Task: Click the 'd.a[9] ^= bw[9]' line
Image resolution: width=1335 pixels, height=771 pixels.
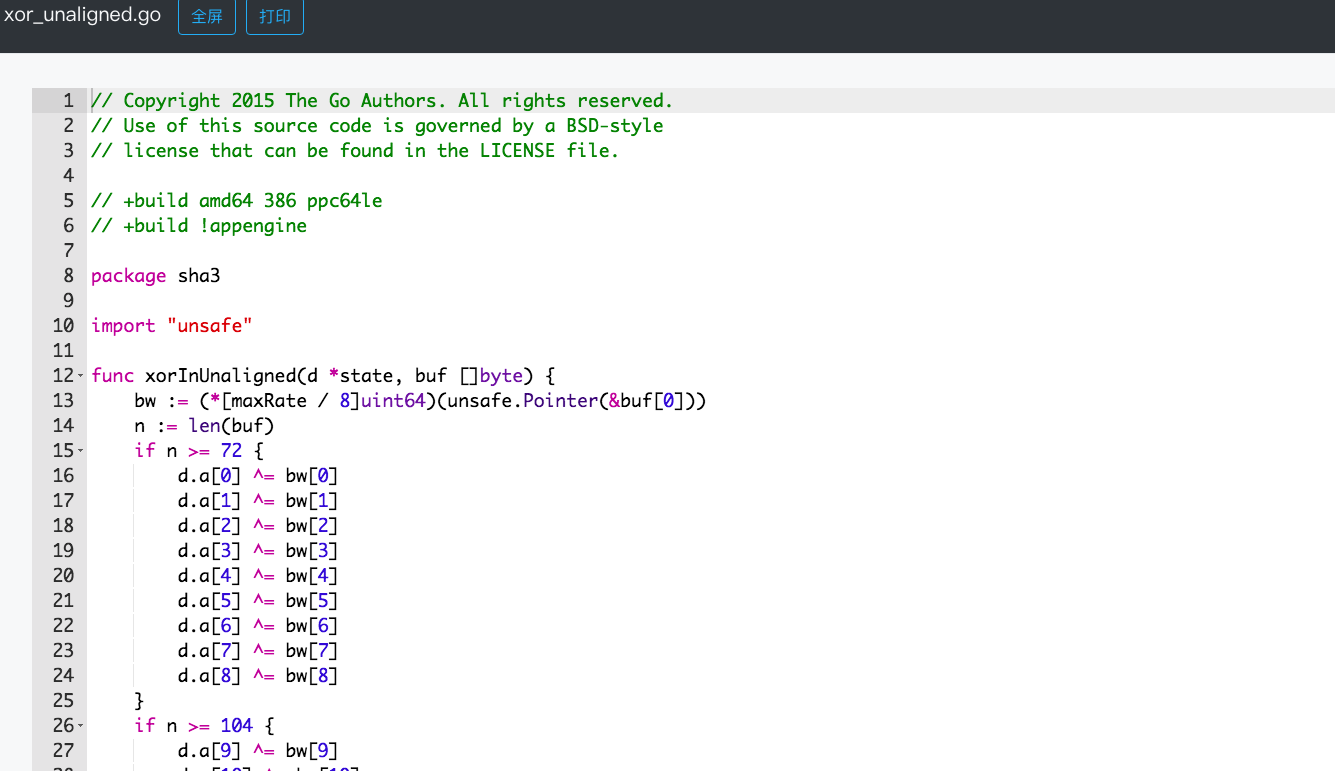Action: 258,751
